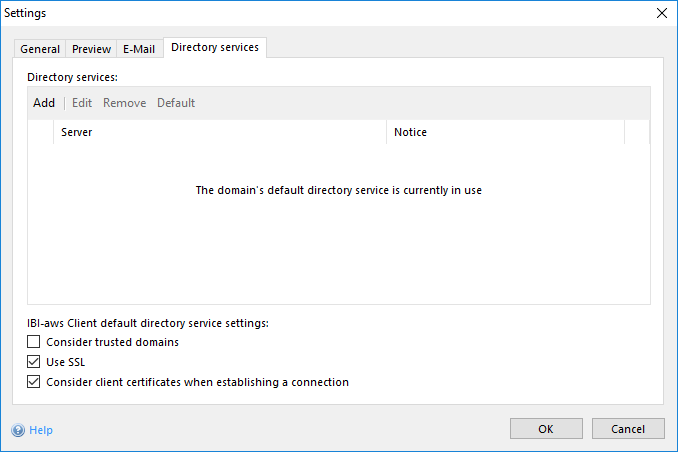The height and width of the screenshot is (452, 678).
Task: Click the blue question mark help icon
Action: (x=18, y=430)
